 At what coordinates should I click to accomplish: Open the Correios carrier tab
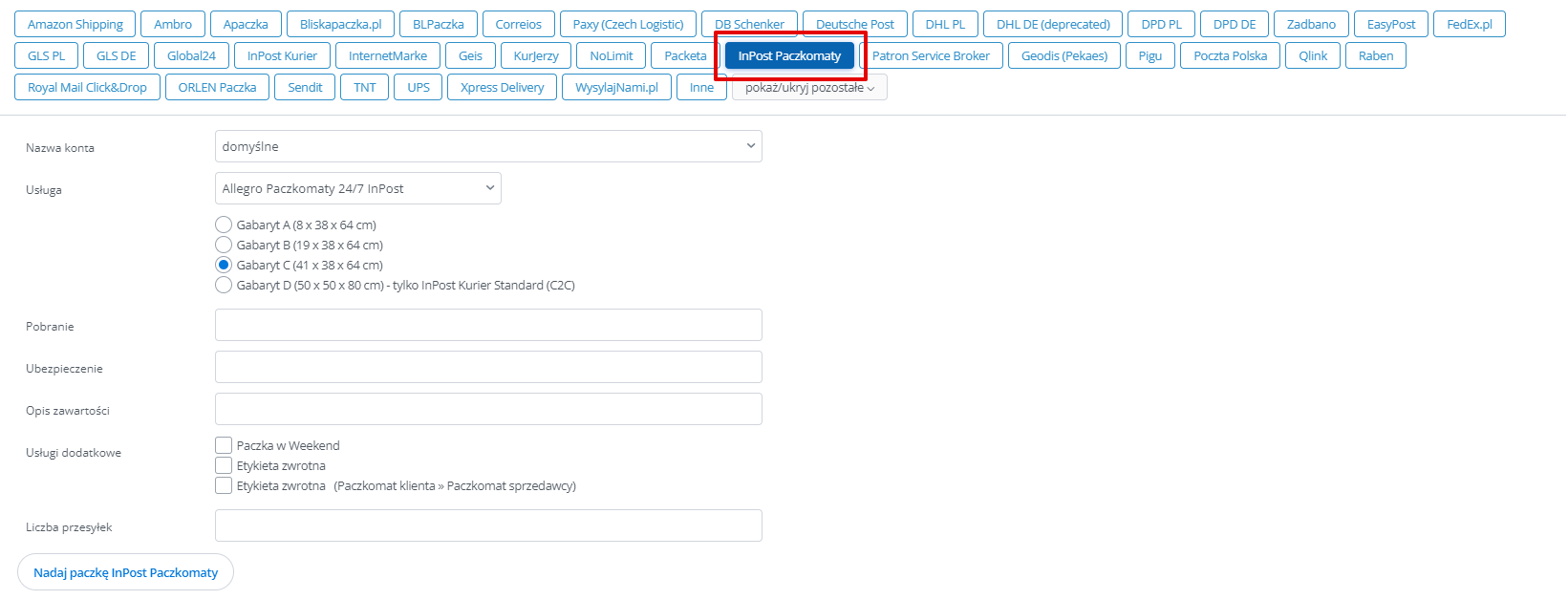[519, 24]
